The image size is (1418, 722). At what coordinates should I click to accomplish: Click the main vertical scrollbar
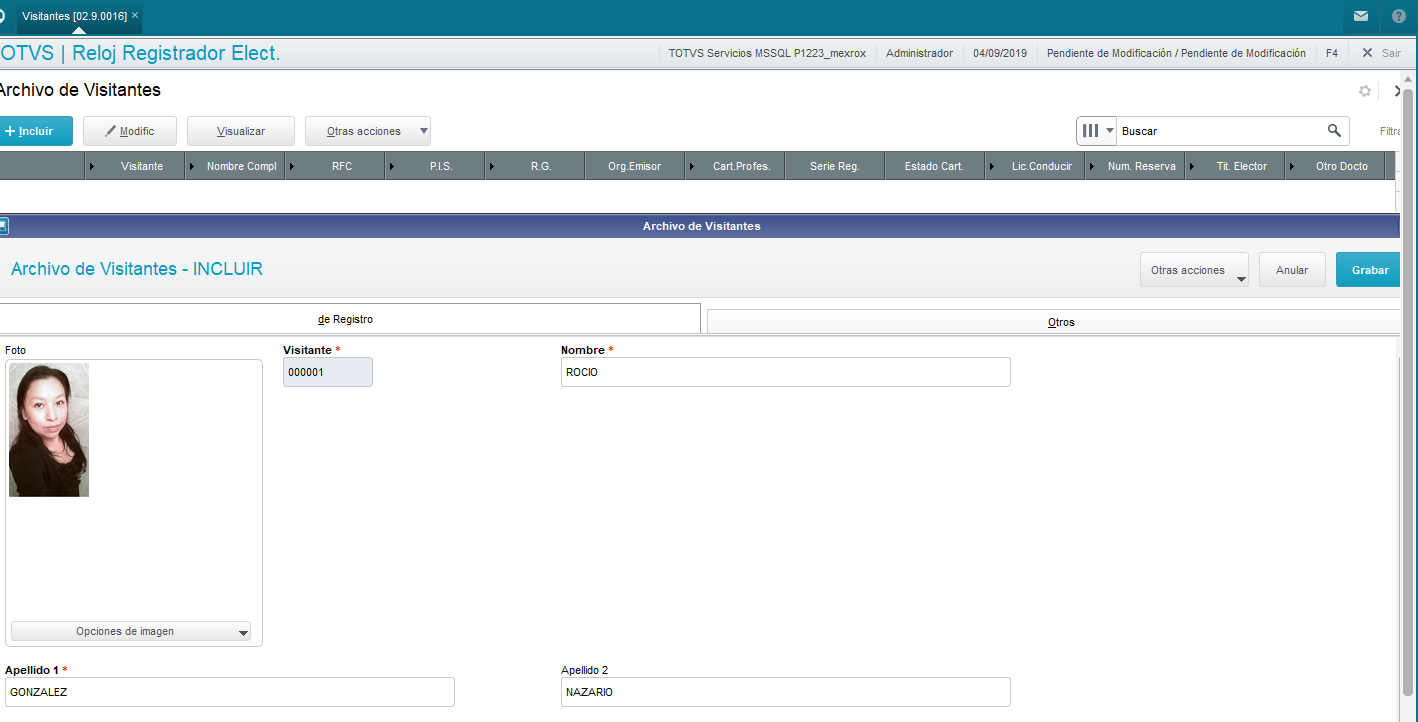click(1409, 390)
